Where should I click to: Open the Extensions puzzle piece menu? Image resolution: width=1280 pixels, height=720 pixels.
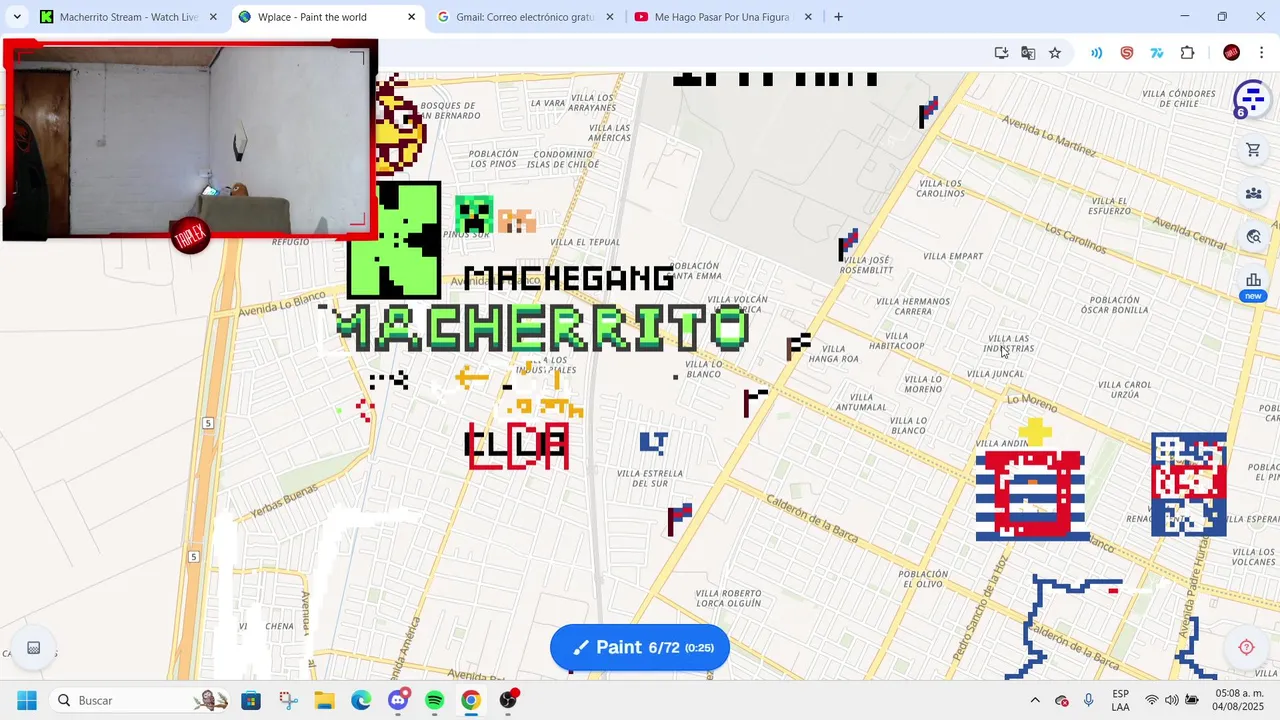click(1188, 53)
